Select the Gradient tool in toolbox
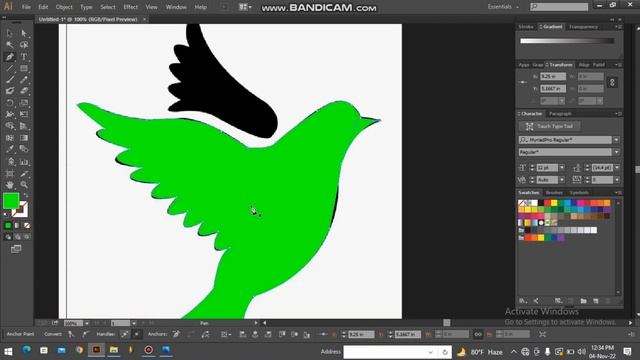 [x=24, y=138]
